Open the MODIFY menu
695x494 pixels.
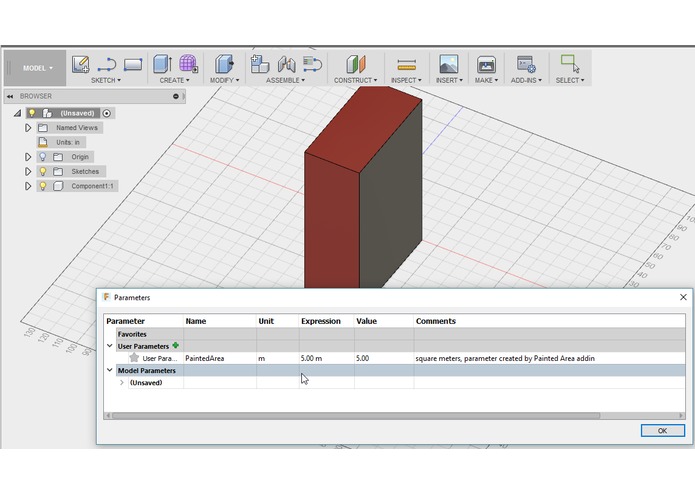224,80
